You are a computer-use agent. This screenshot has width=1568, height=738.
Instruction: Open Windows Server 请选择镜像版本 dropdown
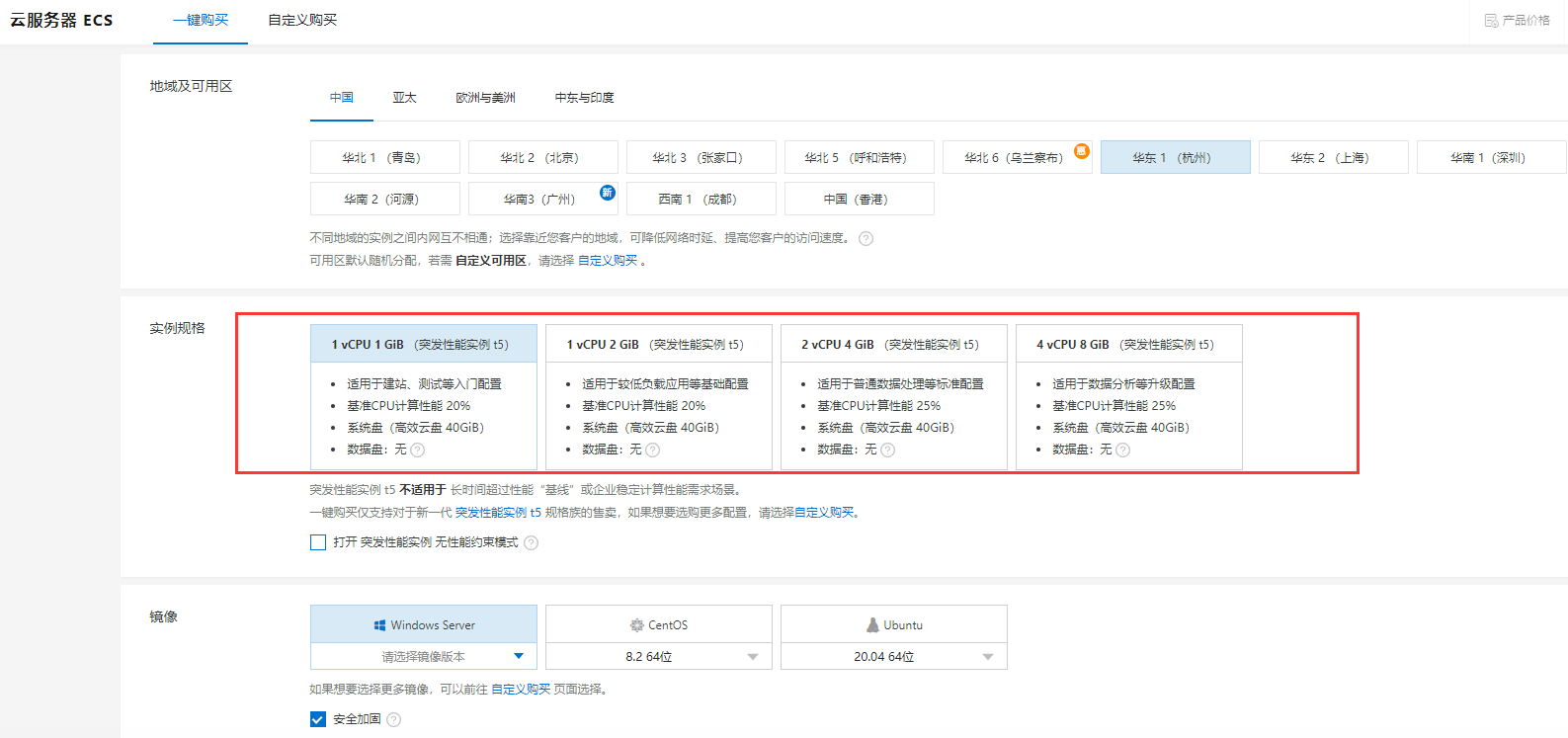click(424, 656)
